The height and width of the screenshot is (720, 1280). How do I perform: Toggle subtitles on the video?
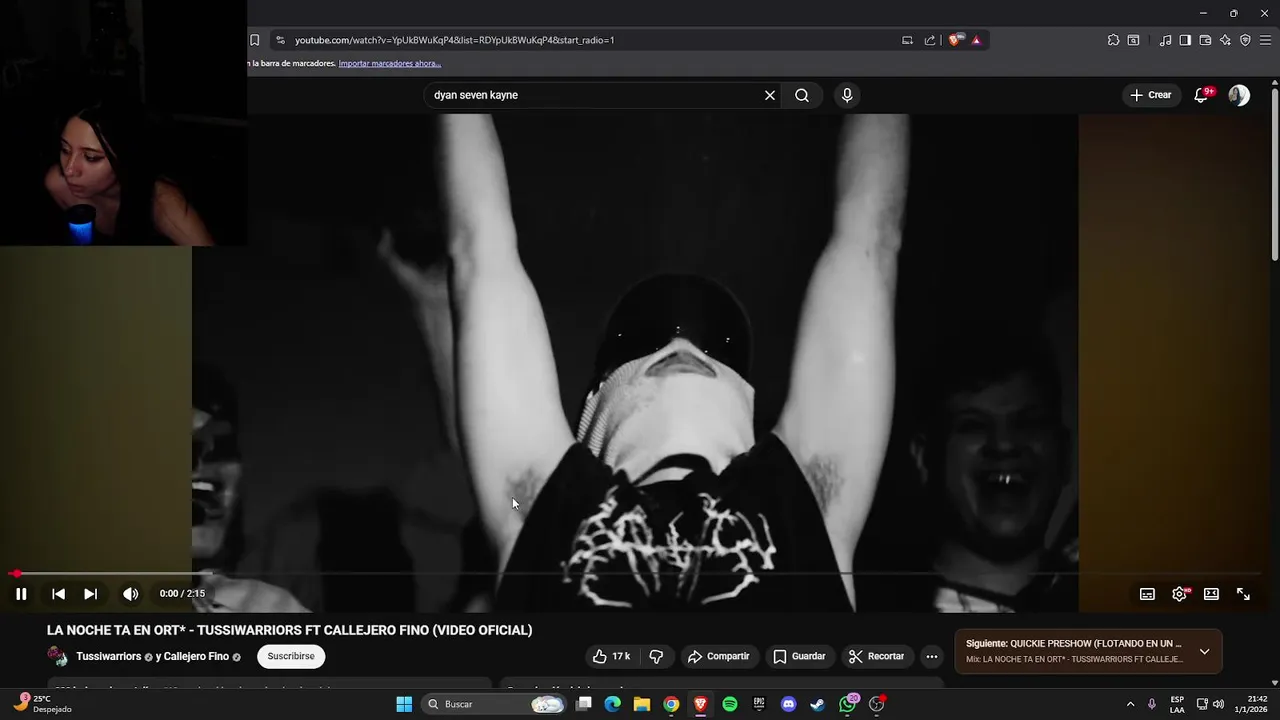point(1147,594)
